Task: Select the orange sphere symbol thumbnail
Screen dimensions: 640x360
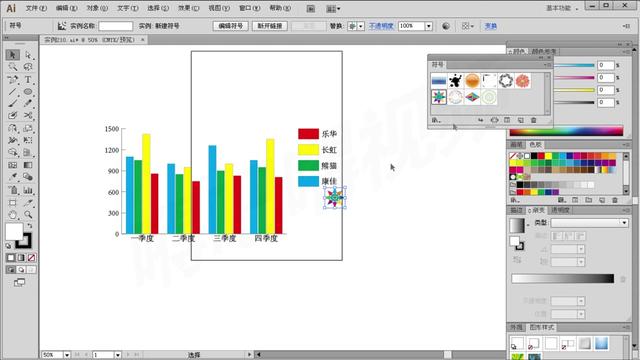Action: point(472,81)
